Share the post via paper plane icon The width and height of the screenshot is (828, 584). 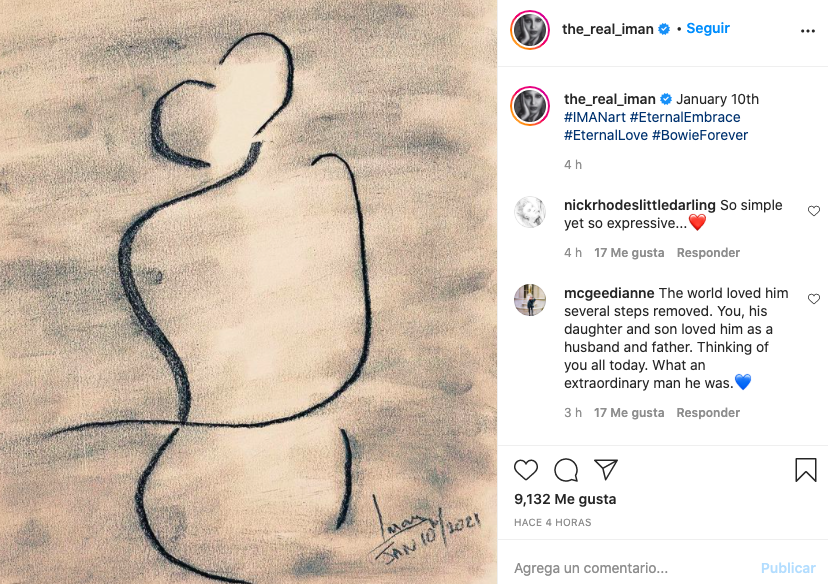click(x=605, y=470)
